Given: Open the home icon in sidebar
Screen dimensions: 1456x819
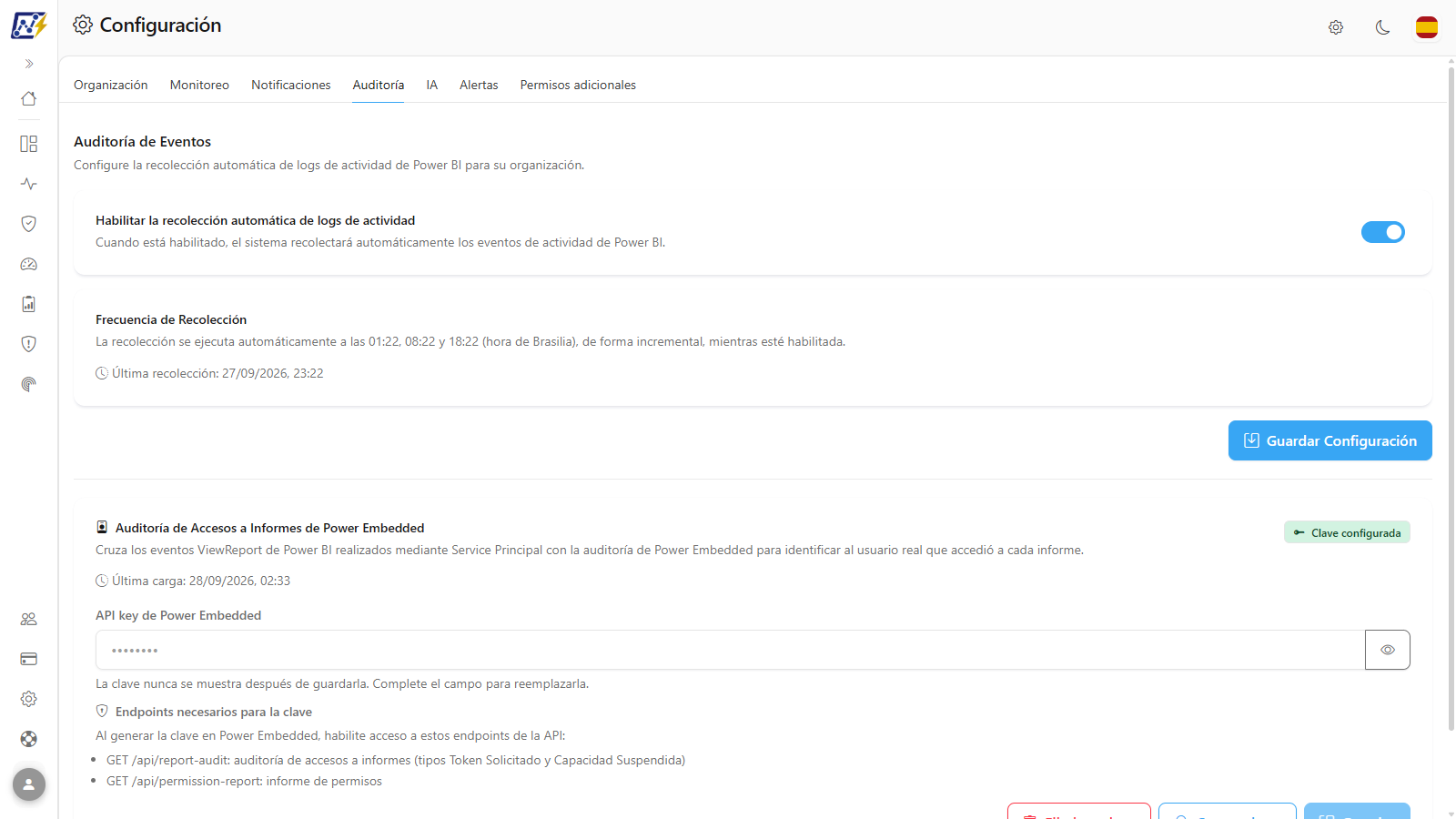Looking at the screenshot, I should 29,98.
